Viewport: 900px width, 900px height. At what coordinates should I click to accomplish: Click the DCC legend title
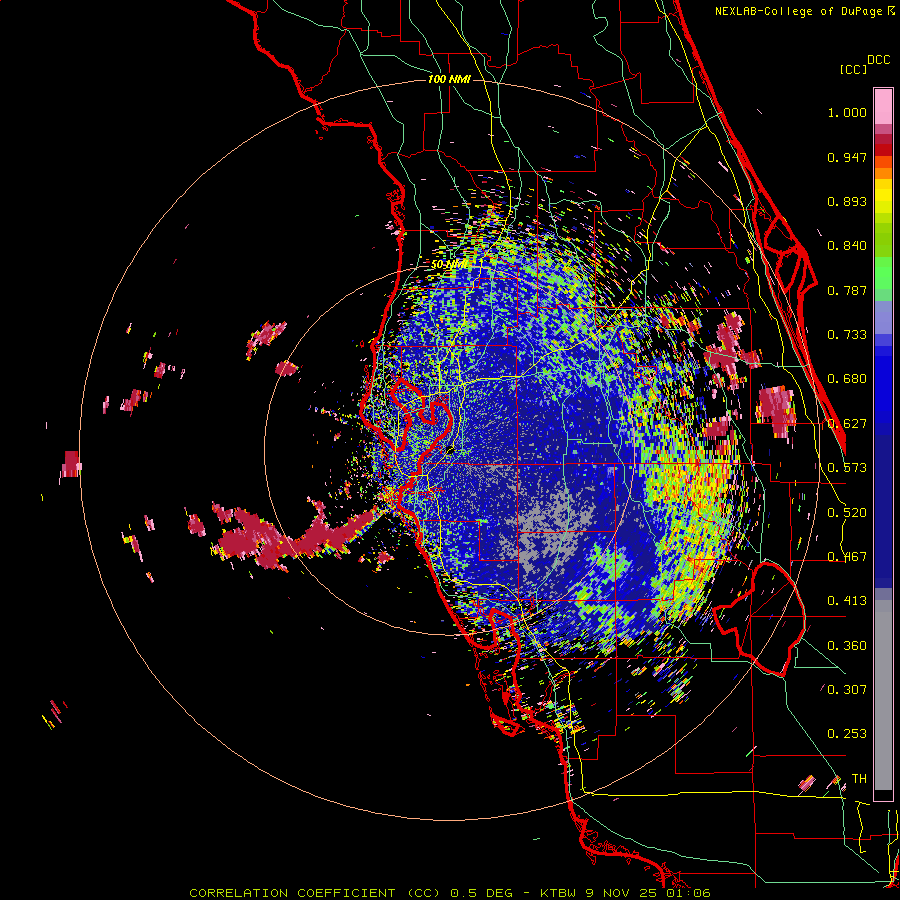pyautogui.click(x=878, y=60)
